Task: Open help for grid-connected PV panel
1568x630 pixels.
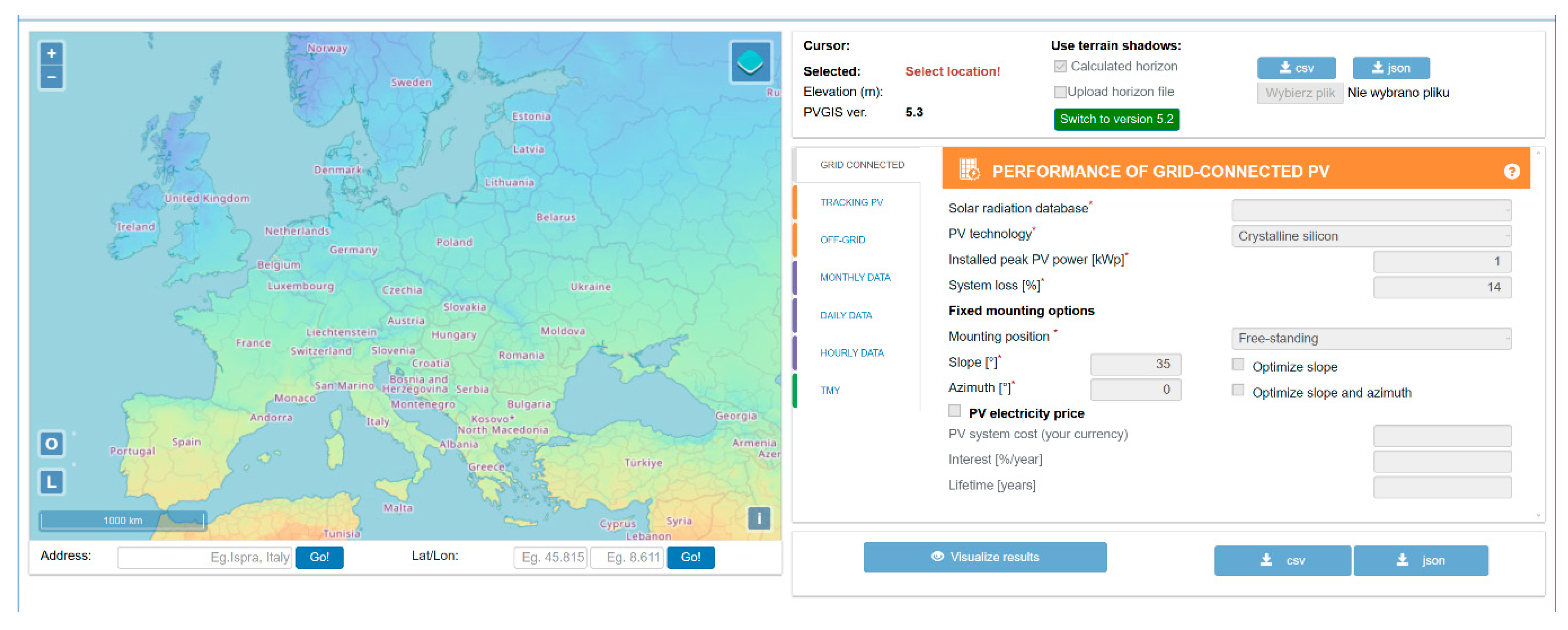Action: (x=1511, y=172)
